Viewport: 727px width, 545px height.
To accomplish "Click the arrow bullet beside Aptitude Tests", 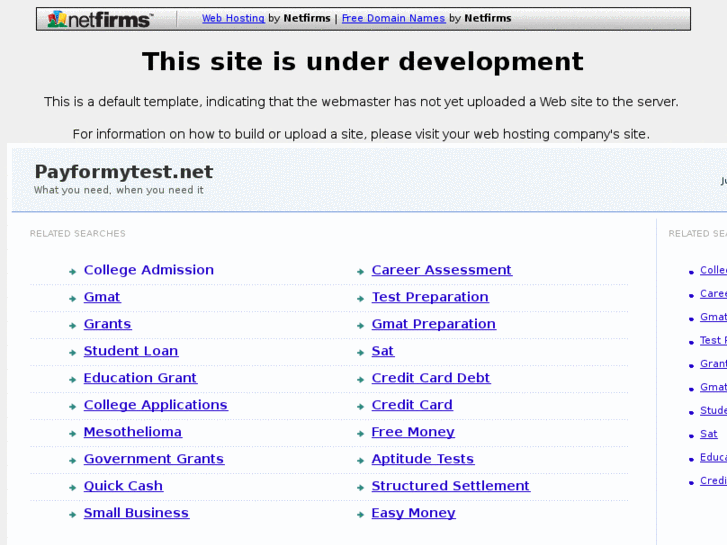I will (360, 461).
